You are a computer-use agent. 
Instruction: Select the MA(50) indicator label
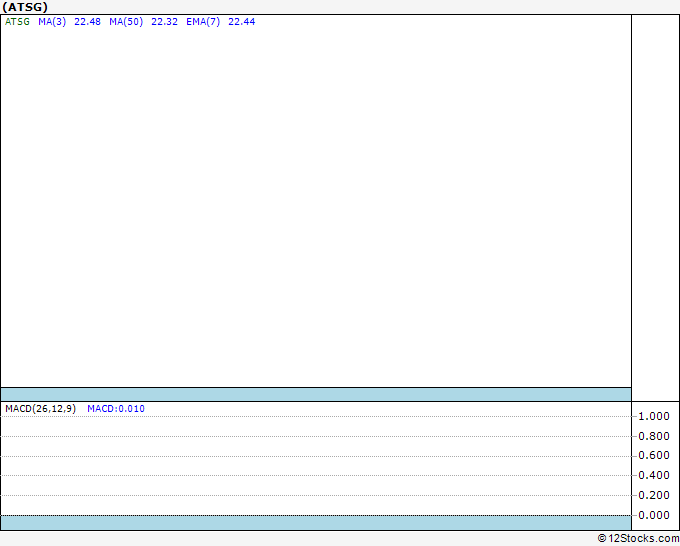click(126, 22)
